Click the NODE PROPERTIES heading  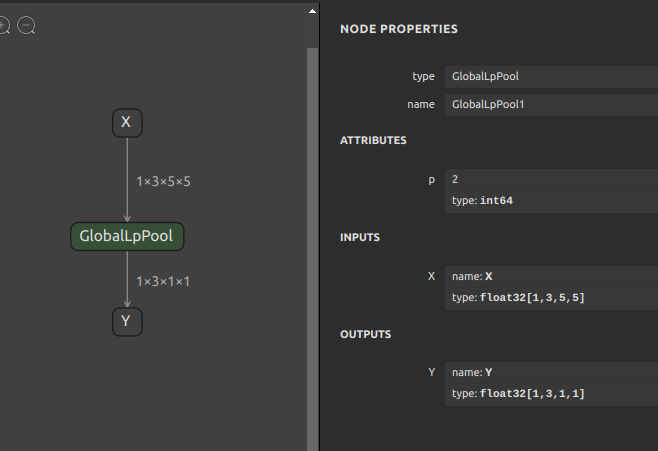pyautogui.click(x=399, y=29)
